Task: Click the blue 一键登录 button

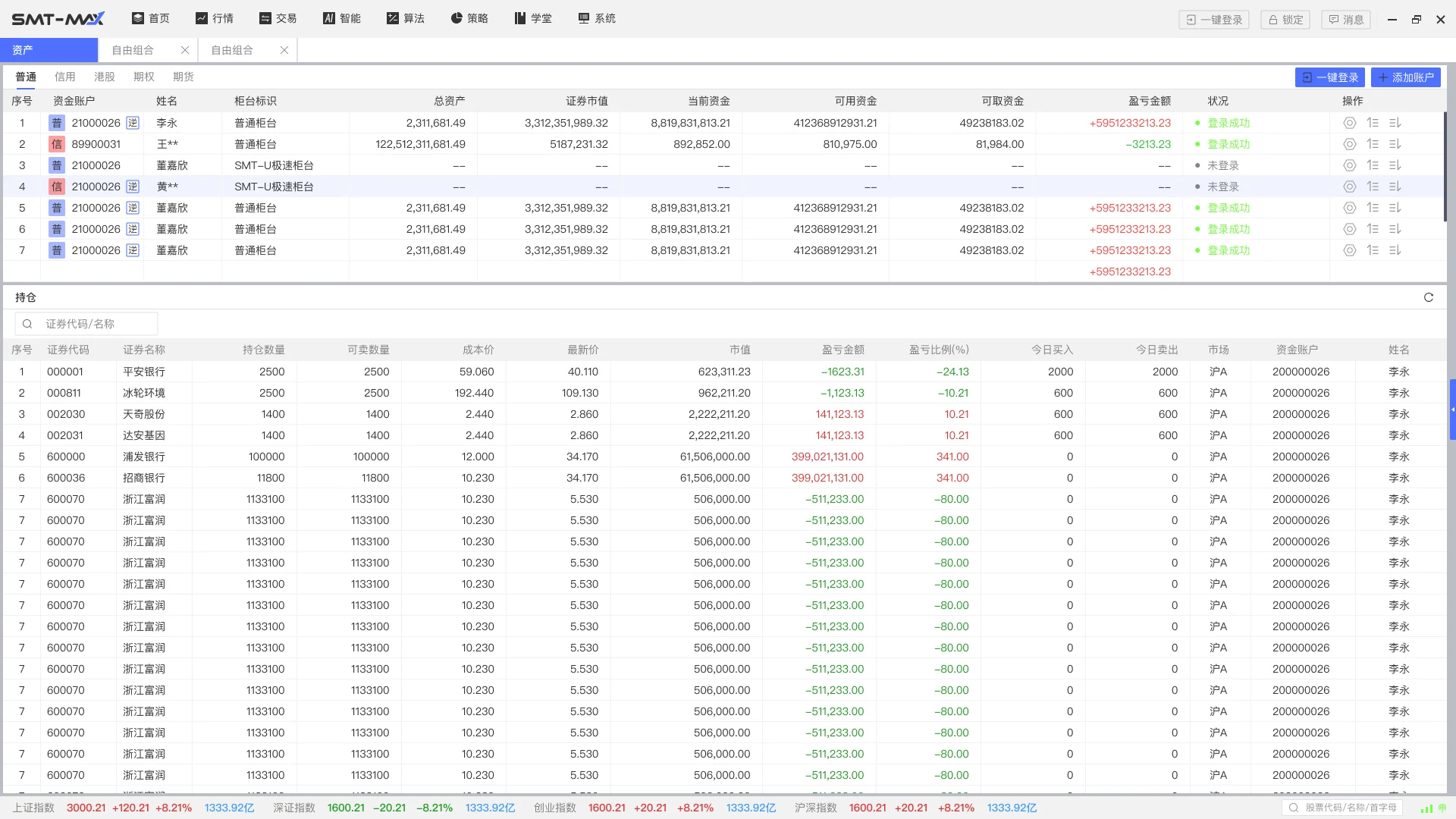Action: pos(1330,77)
